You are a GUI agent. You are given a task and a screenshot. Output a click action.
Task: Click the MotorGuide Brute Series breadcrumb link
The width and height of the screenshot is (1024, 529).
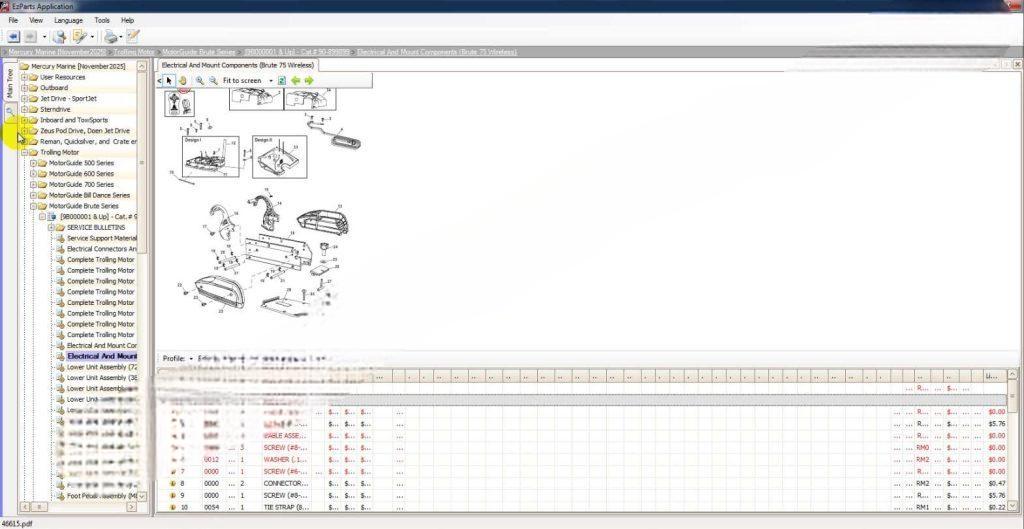tap(200, 50)
